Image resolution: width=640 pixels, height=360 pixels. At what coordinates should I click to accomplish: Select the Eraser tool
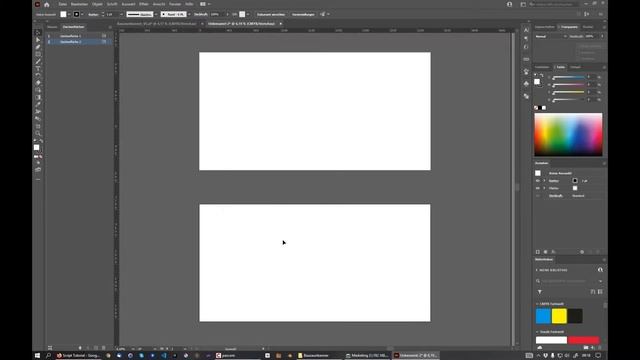tap(38, 83)
